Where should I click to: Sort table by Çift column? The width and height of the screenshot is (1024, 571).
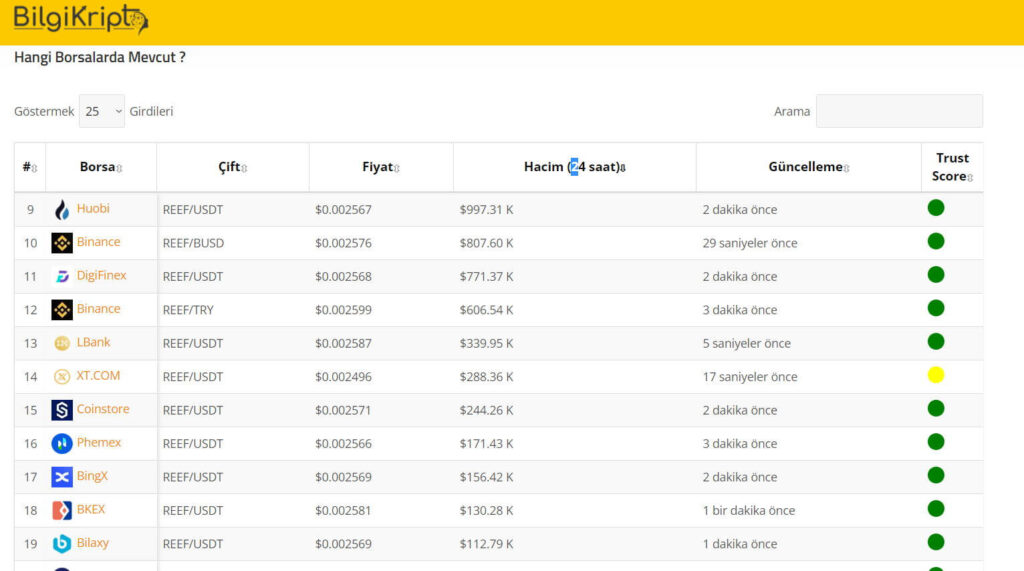[x=232, y=167]
